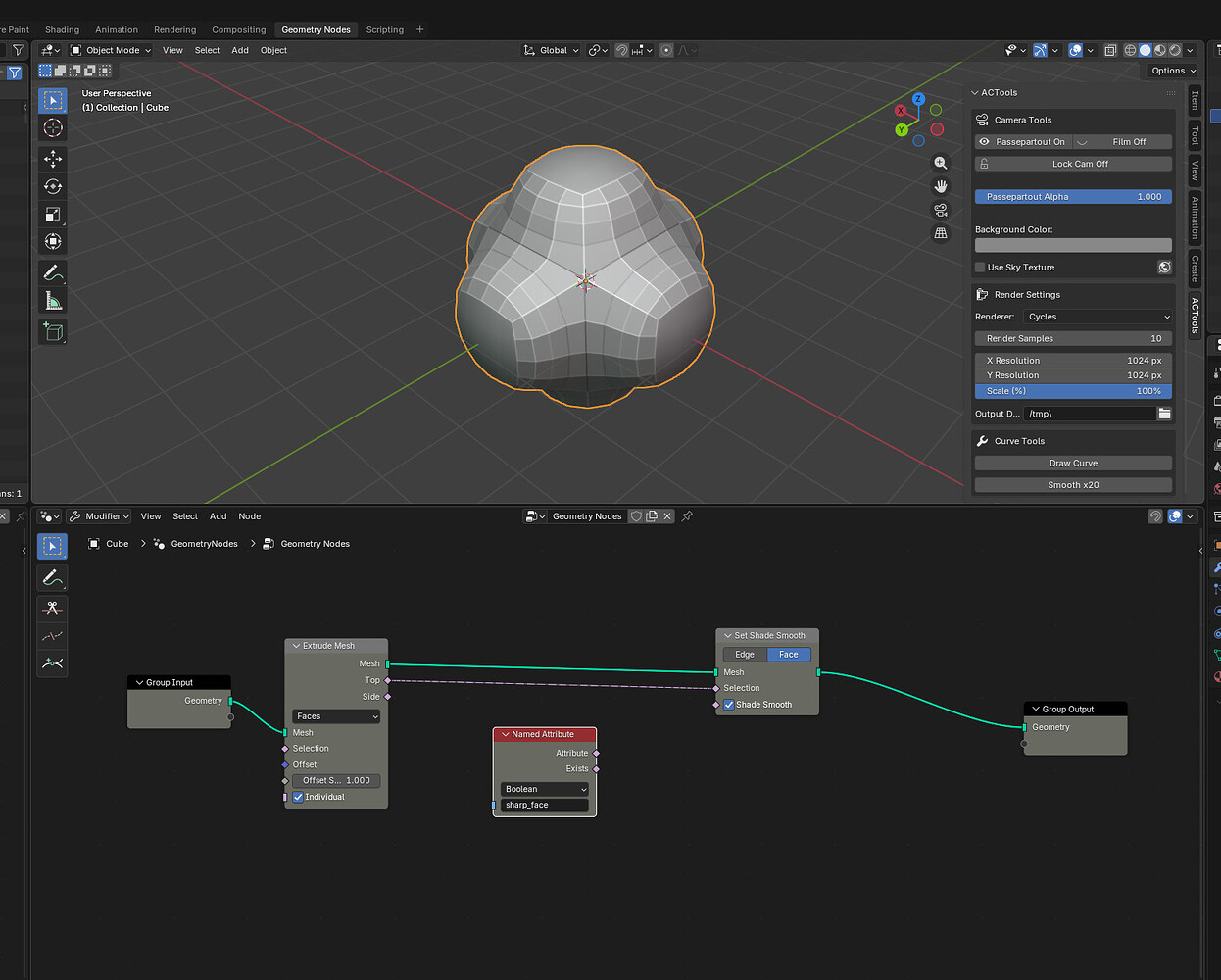Unlink the Geometry Nodes data-block
The width and height of the screenshot is (1221, 980).
(667, 516)
